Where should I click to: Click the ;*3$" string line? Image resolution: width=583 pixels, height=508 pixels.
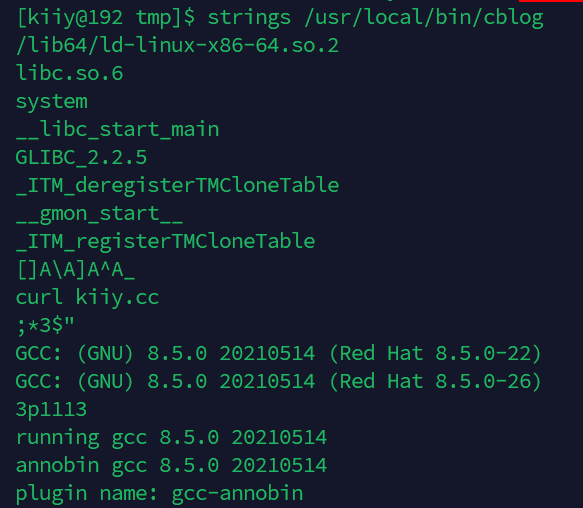45,325
